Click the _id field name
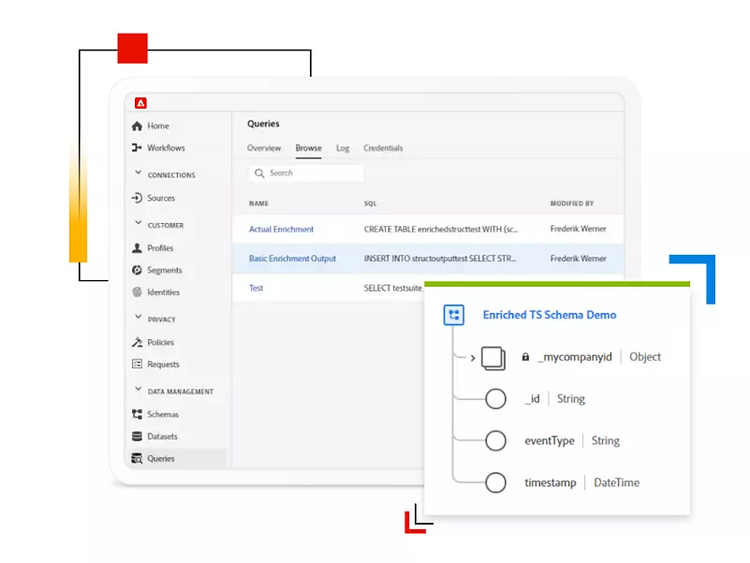This screenshot has width=750, height=563. 532,398
